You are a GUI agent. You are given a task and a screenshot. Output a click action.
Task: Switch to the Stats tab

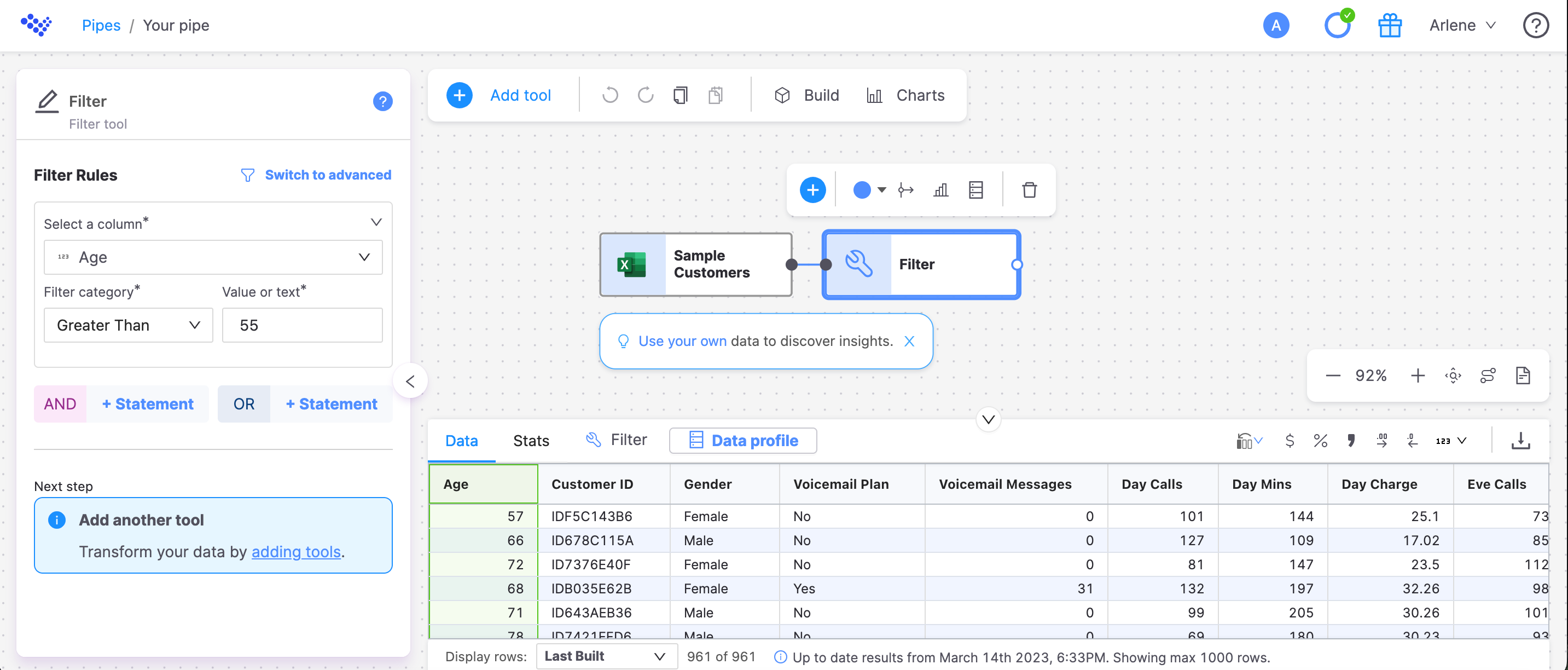531,440
